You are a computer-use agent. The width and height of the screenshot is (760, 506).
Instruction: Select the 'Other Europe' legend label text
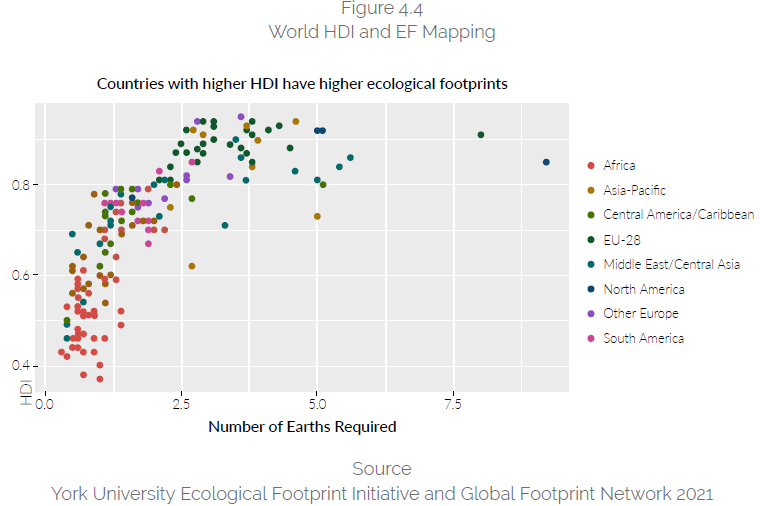640,314
